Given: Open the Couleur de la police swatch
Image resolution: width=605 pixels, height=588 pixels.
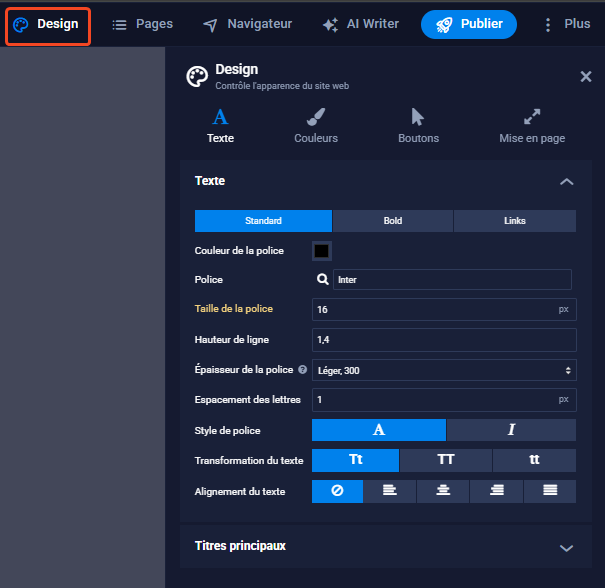Looking at the screenshot, I should (322, 250).
